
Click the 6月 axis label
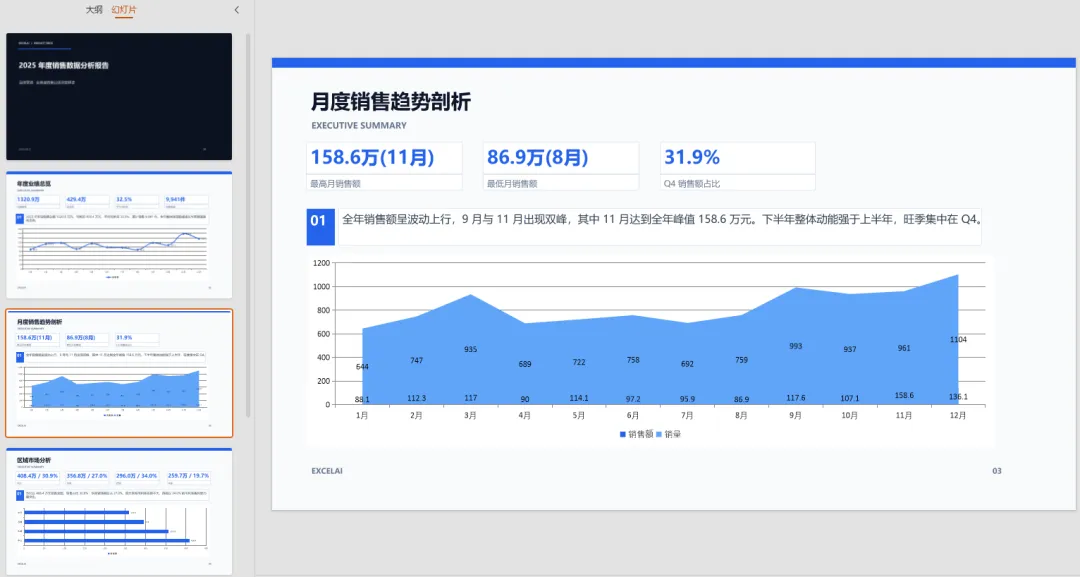633,415
